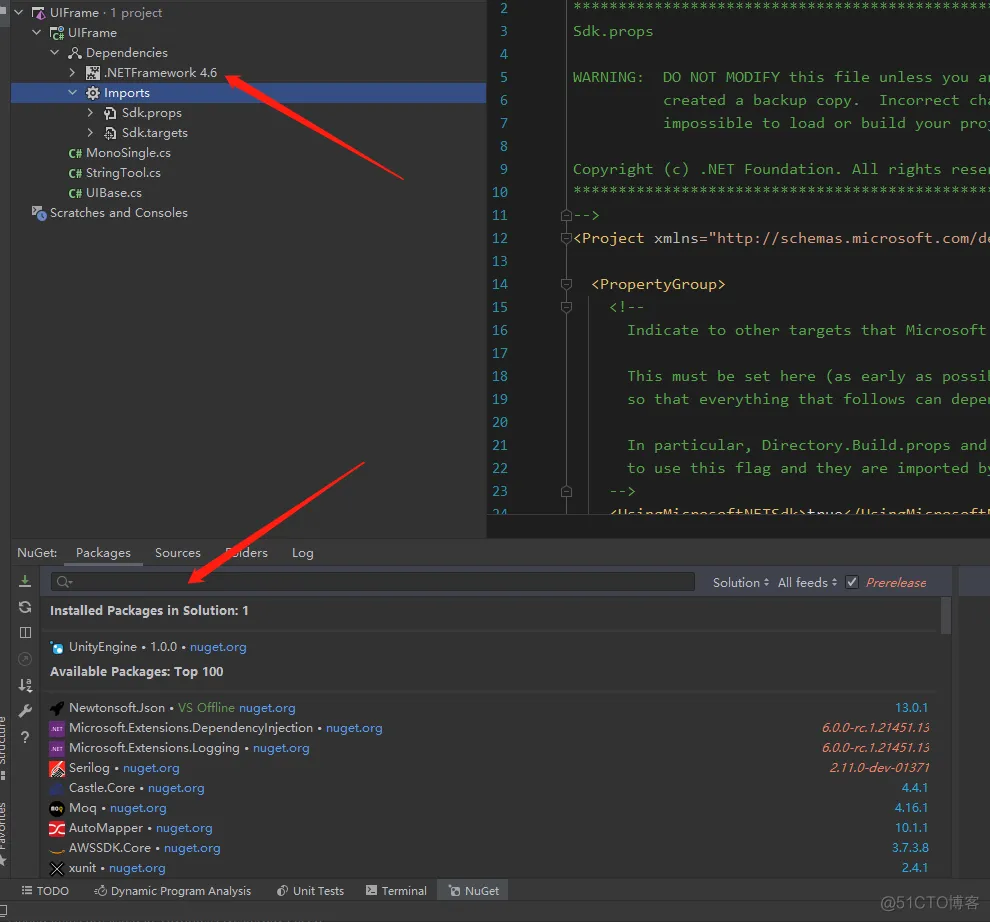Image resolution: width=990 pixels, height=922 pixels.
Task: Open the Solution scope dropdown
Action: pyautogui.click(x=741, y=583)
